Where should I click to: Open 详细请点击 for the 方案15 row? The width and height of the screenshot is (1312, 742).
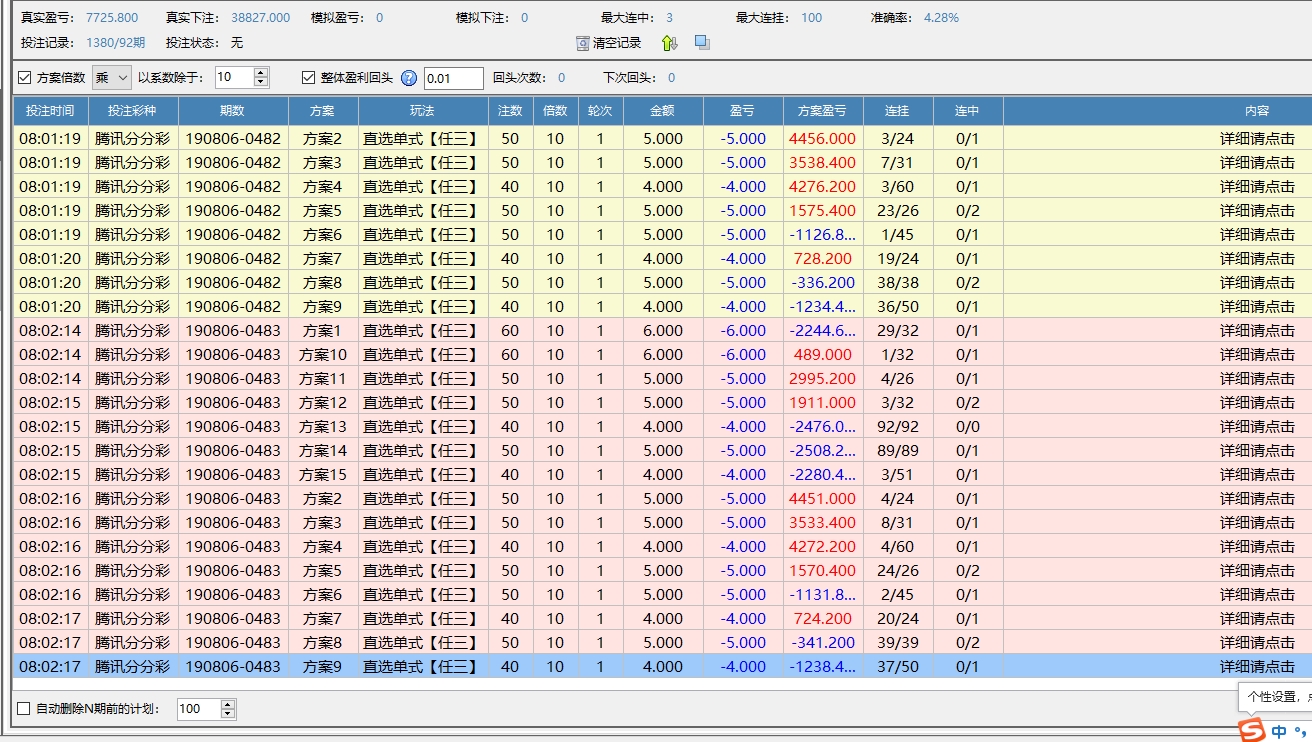[1257, 475]
